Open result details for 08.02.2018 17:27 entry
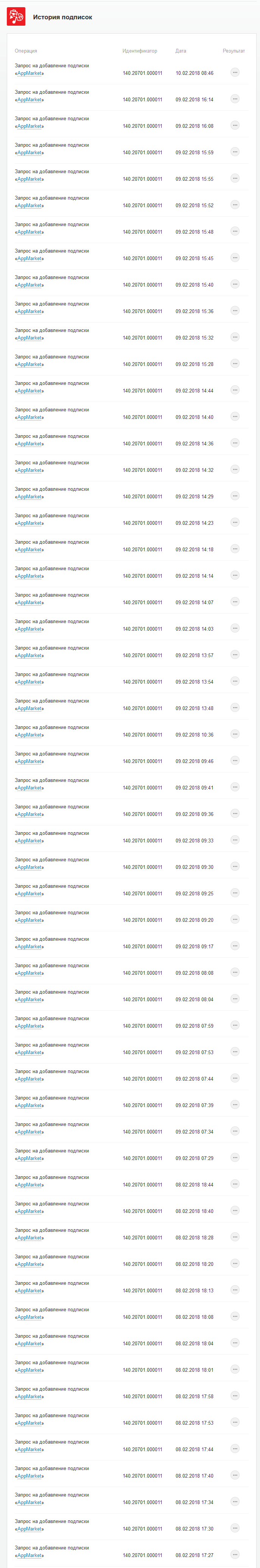 point(235,1554)
